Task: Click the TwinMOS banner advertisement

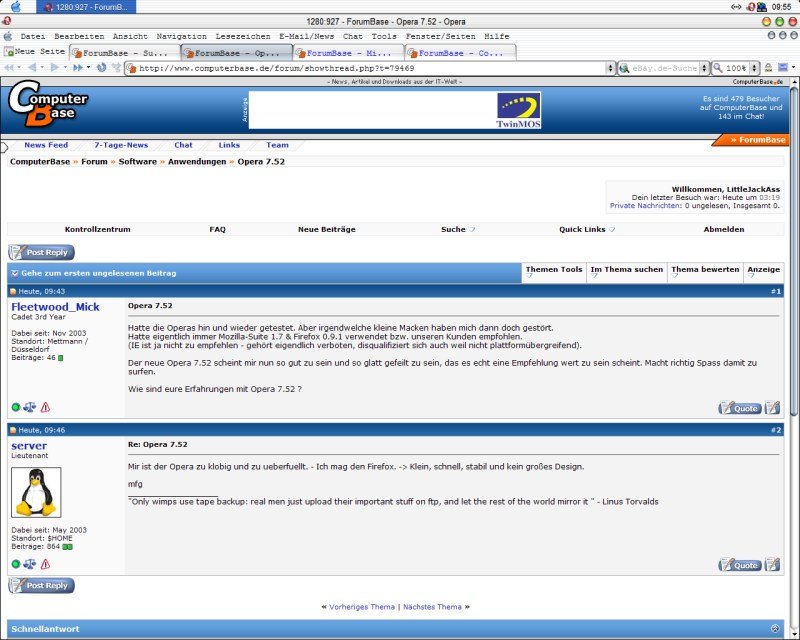Action: click(395, 110)
